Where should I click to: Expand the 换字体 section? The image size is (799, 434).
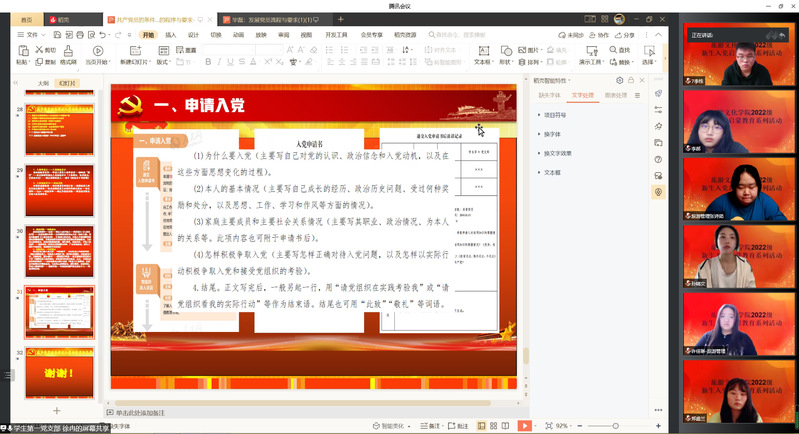pos(552,133)
